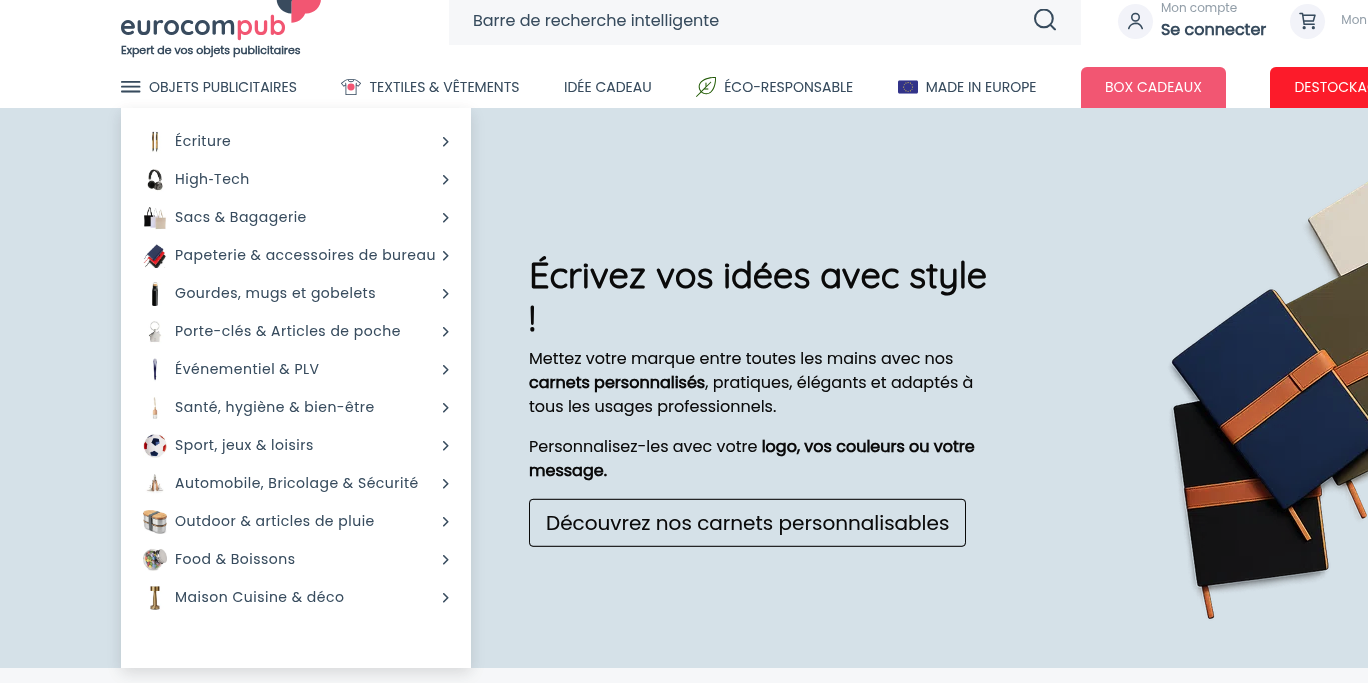
Task: Click the soccer ball icon beside Sport
Action: pos(154,445)
